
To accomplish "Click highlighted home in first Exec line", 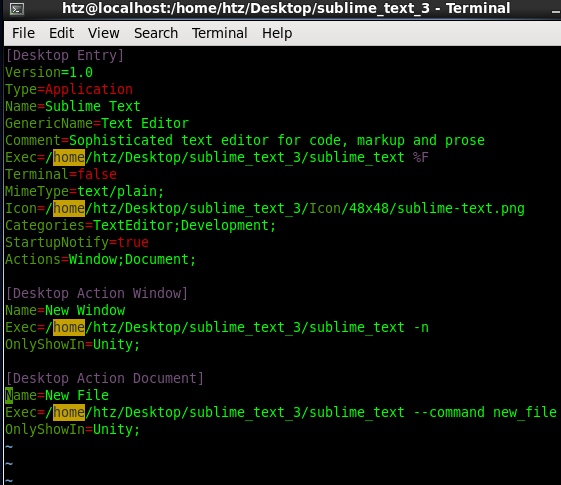I will [69, 157].
